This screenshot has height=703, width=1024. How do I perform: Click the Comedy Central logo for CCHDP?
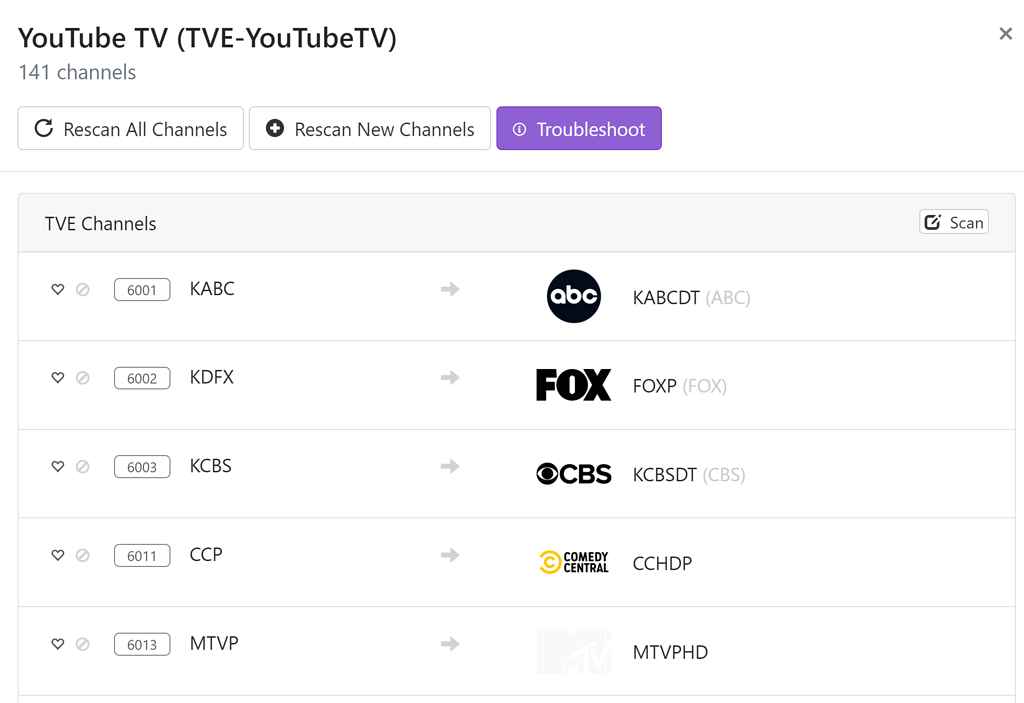coord(573,562)
